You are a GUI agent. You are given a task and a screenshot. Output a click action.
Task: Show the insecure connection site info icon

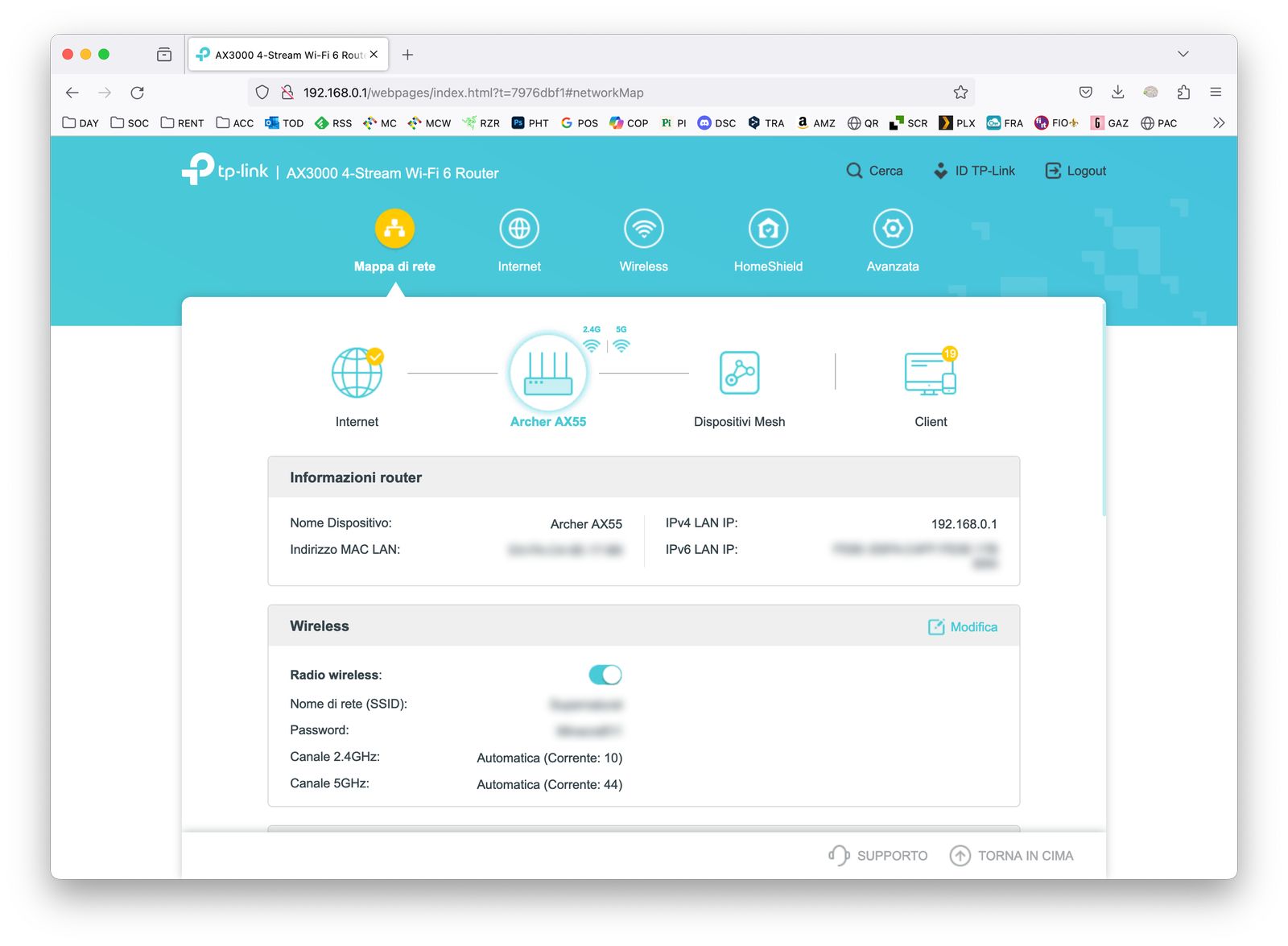pos(287,93)
